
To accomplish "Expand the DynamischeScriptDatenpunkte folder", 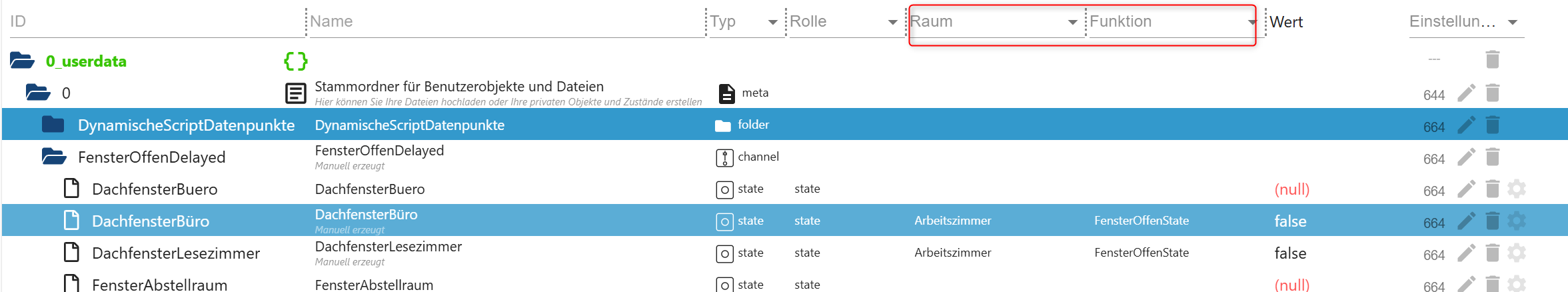I will (x=53, y=125).
